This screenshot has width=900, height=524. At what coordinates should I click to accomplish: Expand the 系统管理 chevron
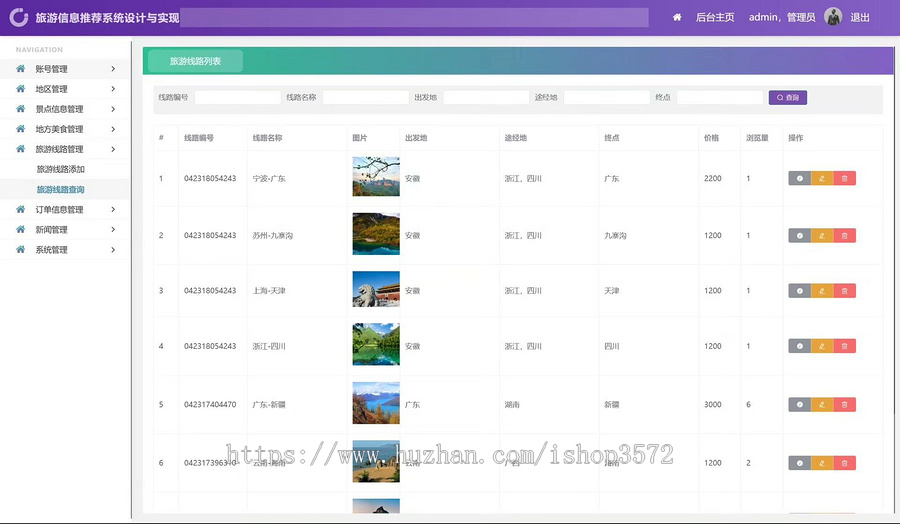(x=113, y=250)
